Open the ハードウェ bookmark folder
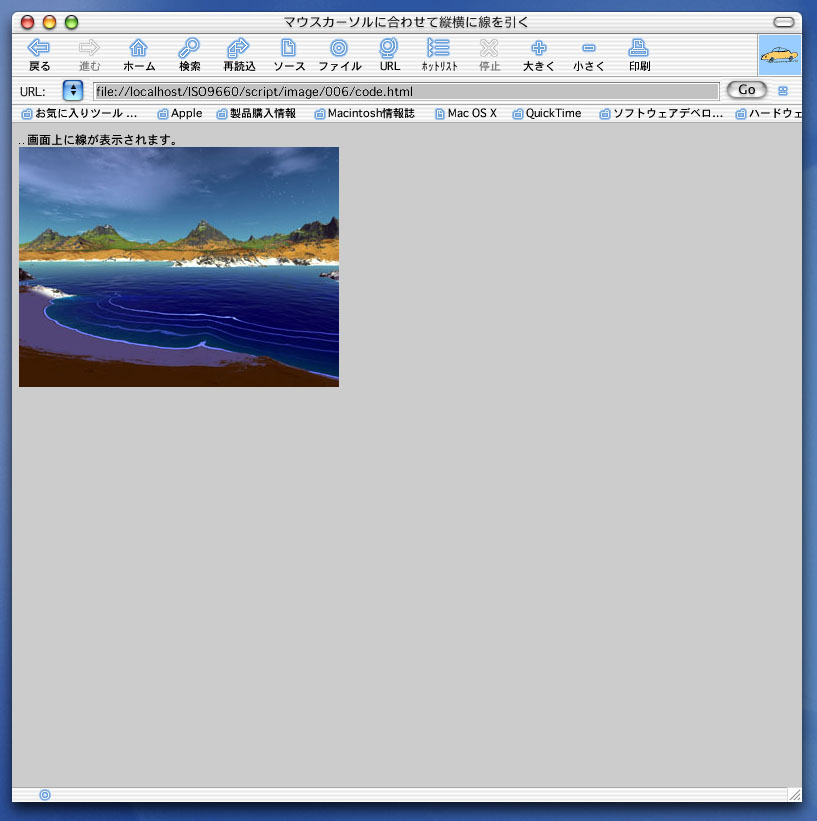 tap(768, 113)
